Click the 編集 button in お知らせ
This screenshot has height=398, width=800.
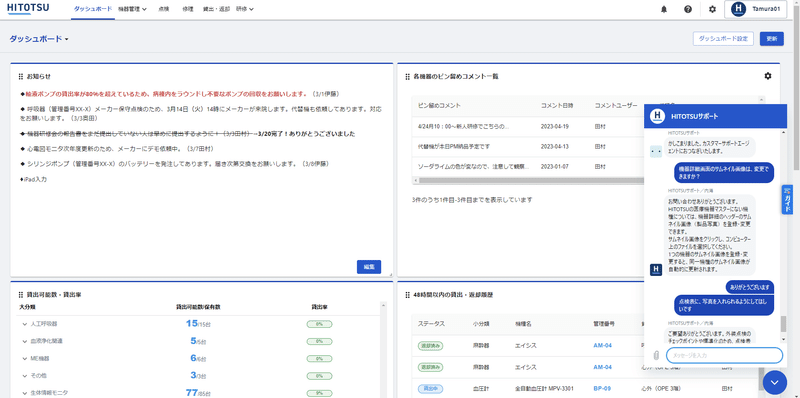tap(369, 267)
